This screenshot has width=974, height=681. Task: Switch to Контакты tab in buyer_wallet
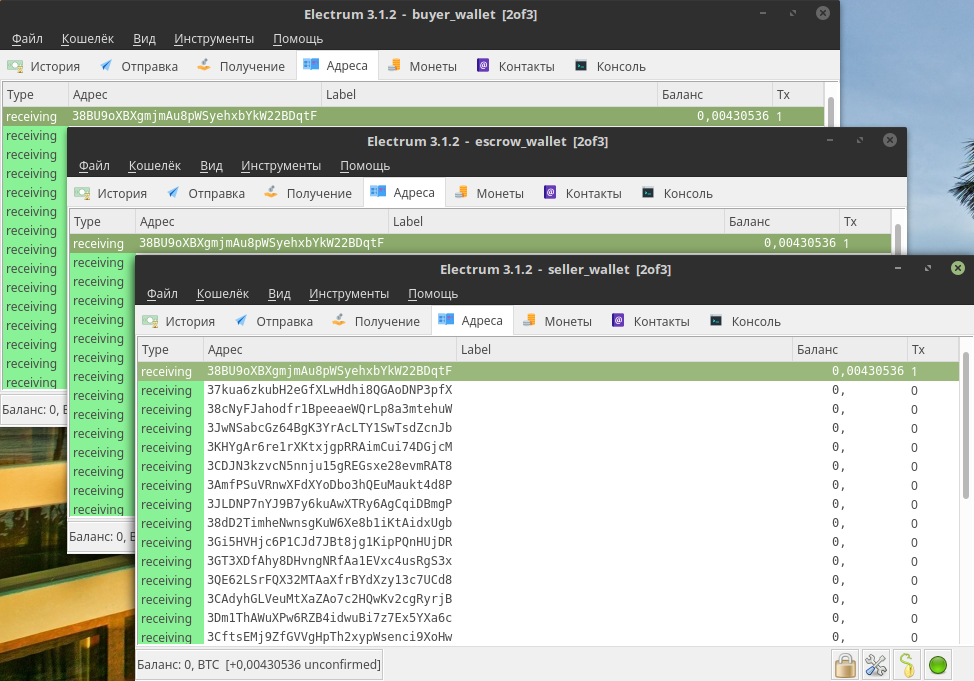point(516,66)
